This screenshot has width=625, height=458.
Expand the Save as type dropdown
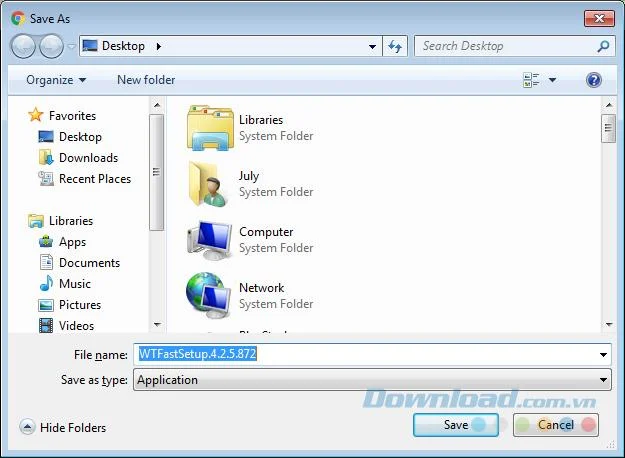[x=372, y=380]
